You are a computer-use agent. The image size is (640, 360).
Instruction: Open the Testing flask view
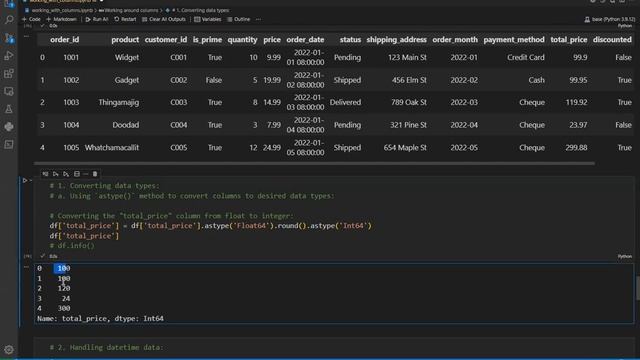coord(9,109)
